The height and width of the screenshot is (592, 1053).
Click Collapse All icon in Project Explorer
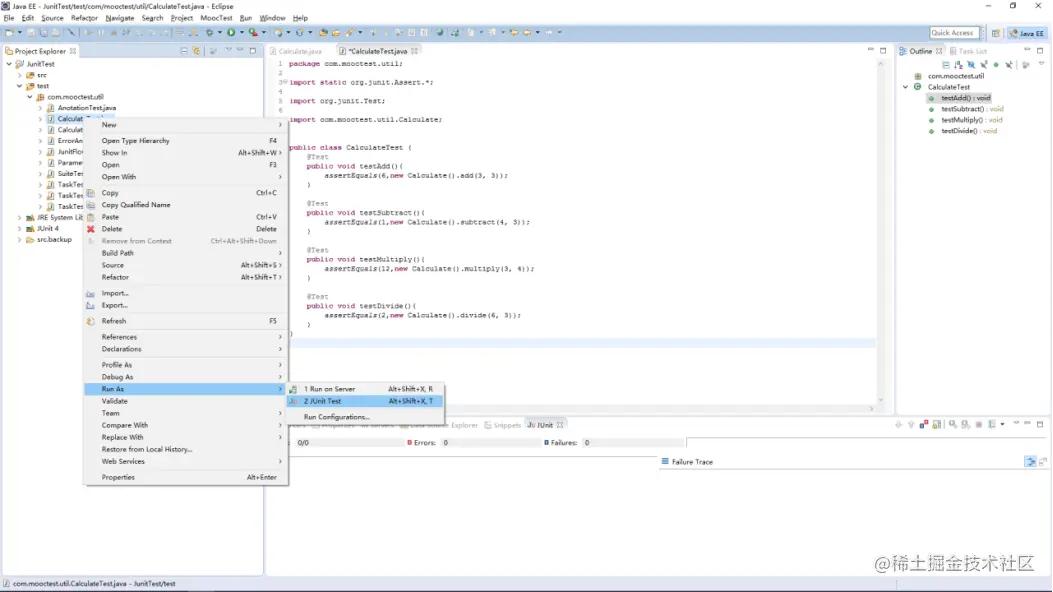(184, 51)
